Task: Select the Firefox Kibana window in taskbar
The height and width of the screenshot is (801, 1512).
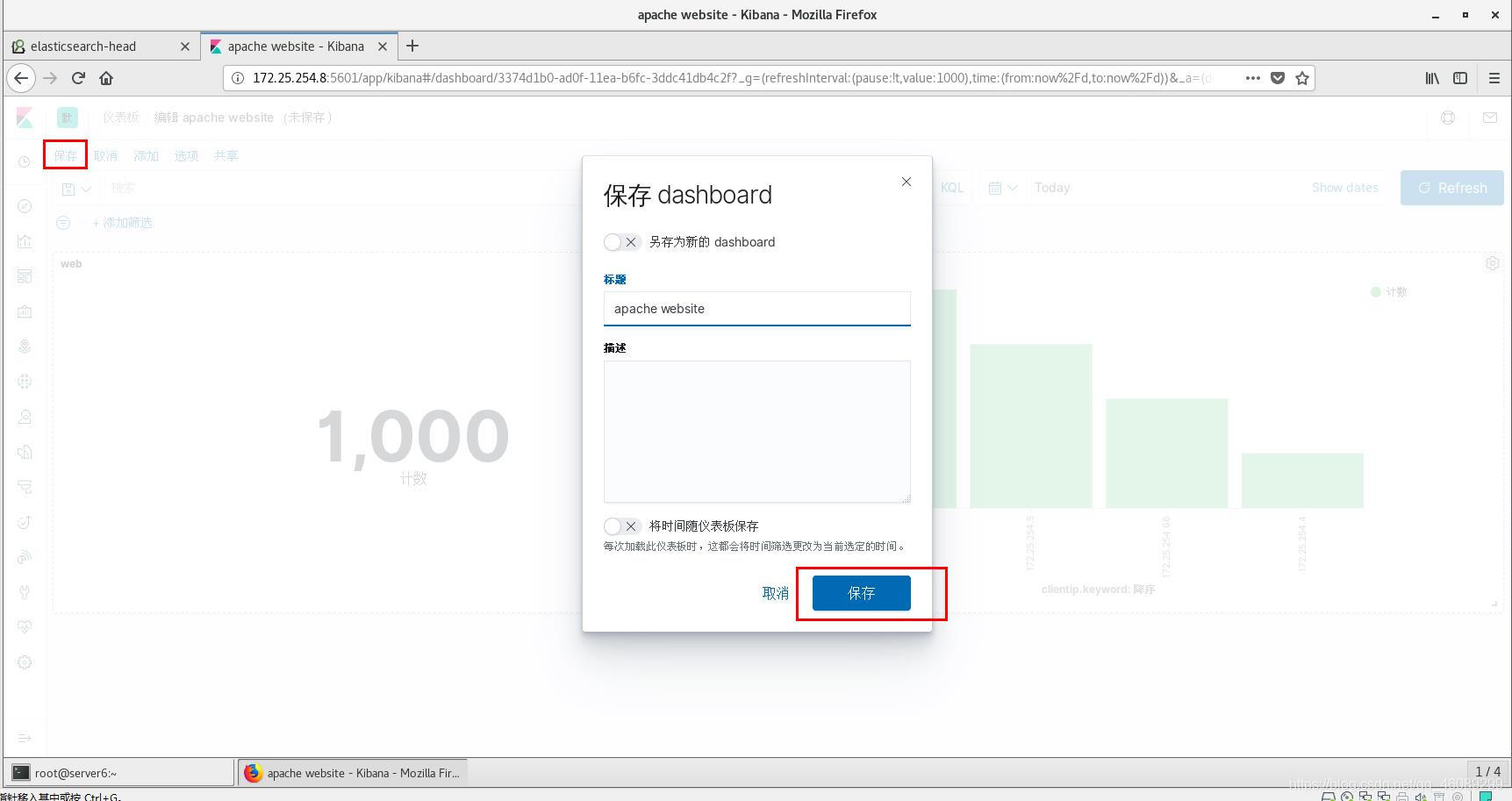Action: coord(353,773)
